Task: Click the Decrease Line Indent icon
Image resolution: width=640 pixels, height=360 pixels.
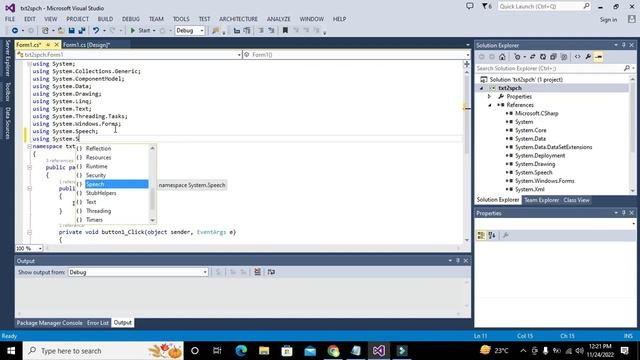Action: click(237, 31)
